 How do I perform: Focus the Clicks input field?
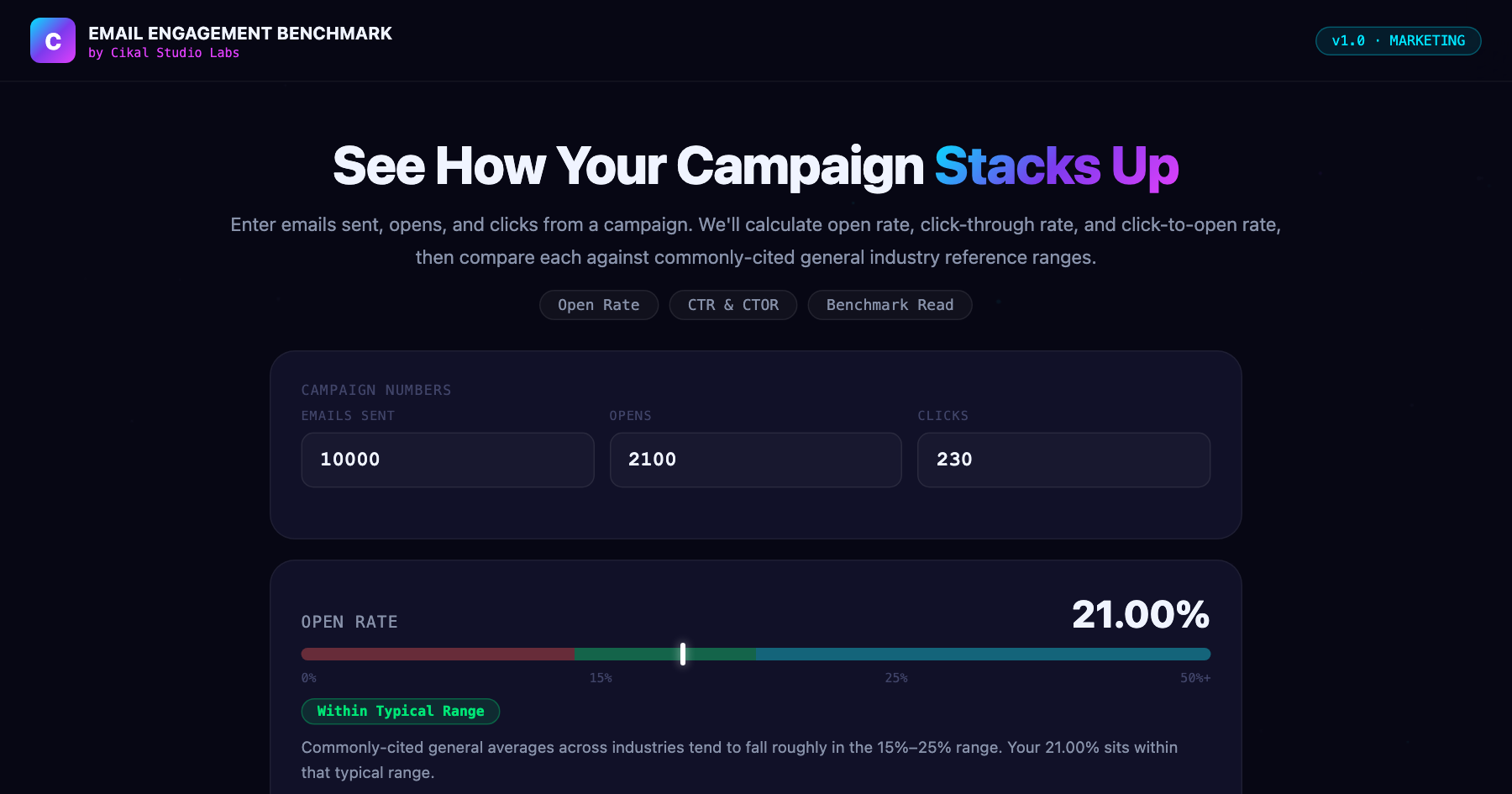1063,460
